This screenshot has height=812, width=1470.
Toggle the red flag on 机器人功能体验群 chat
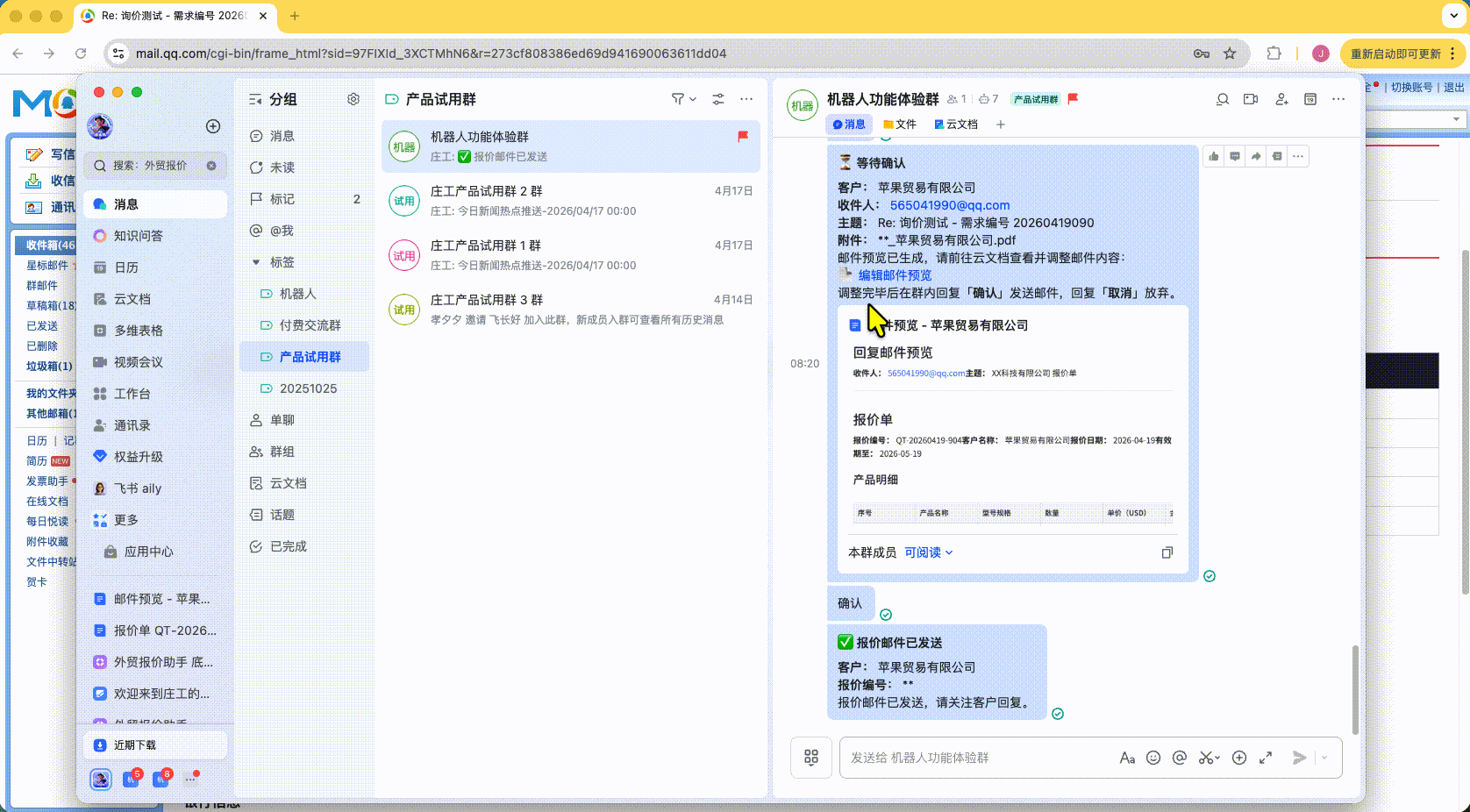pyautogui.click(x=743, y=136)
